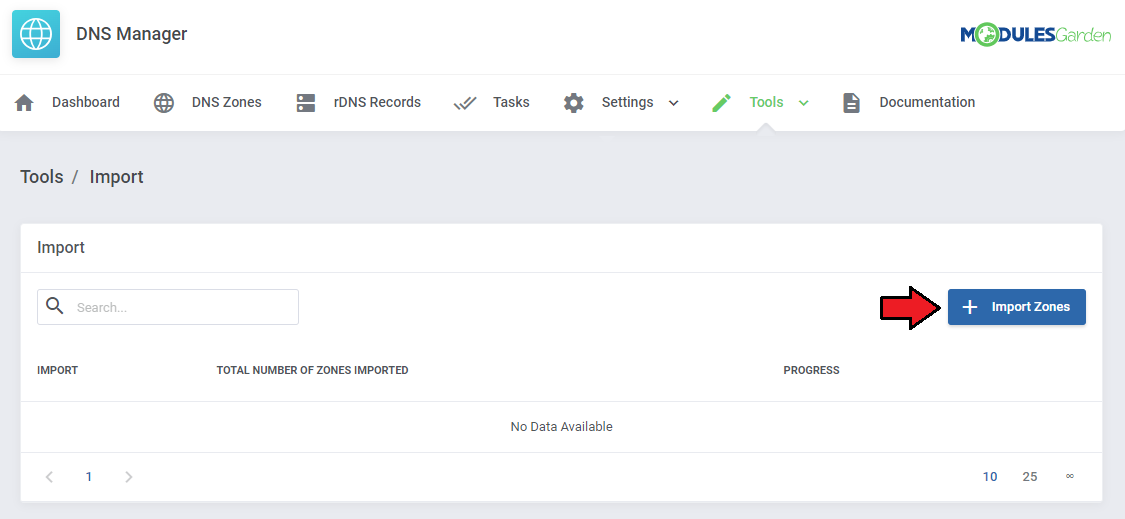
Task: Click the rDNS Records server icon
Action: point(306,103)
